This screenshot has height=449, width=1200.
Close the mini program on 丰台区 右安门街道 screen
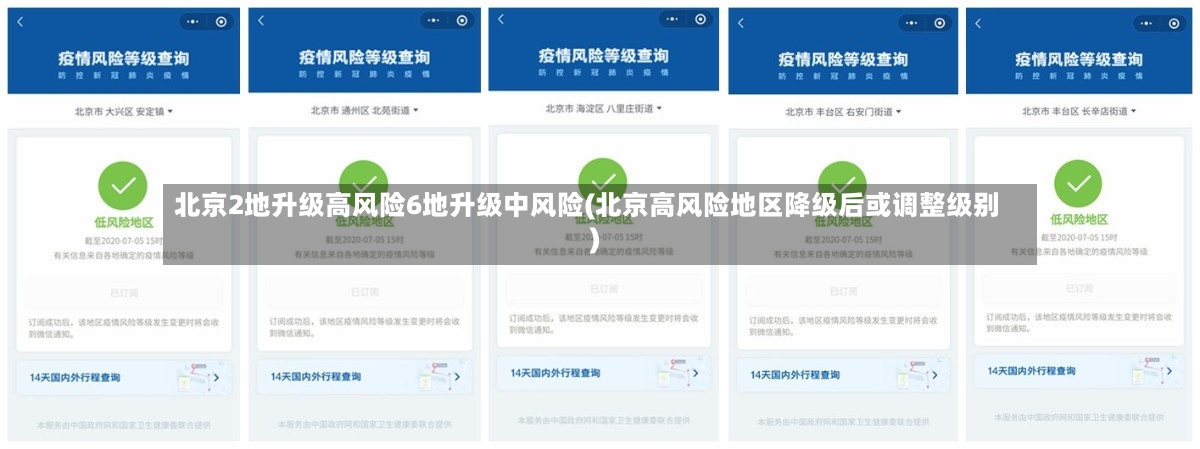[940, 21]
